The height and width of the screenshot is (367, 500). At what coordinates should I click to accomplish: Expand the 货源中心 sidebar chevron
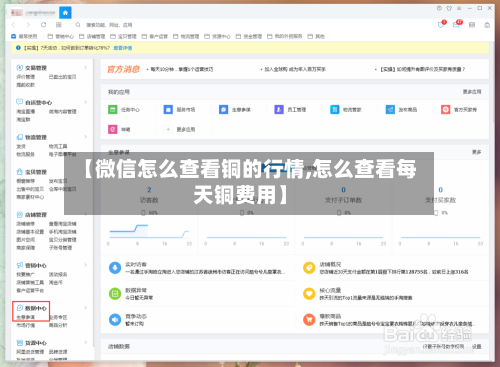coord(86,342)
